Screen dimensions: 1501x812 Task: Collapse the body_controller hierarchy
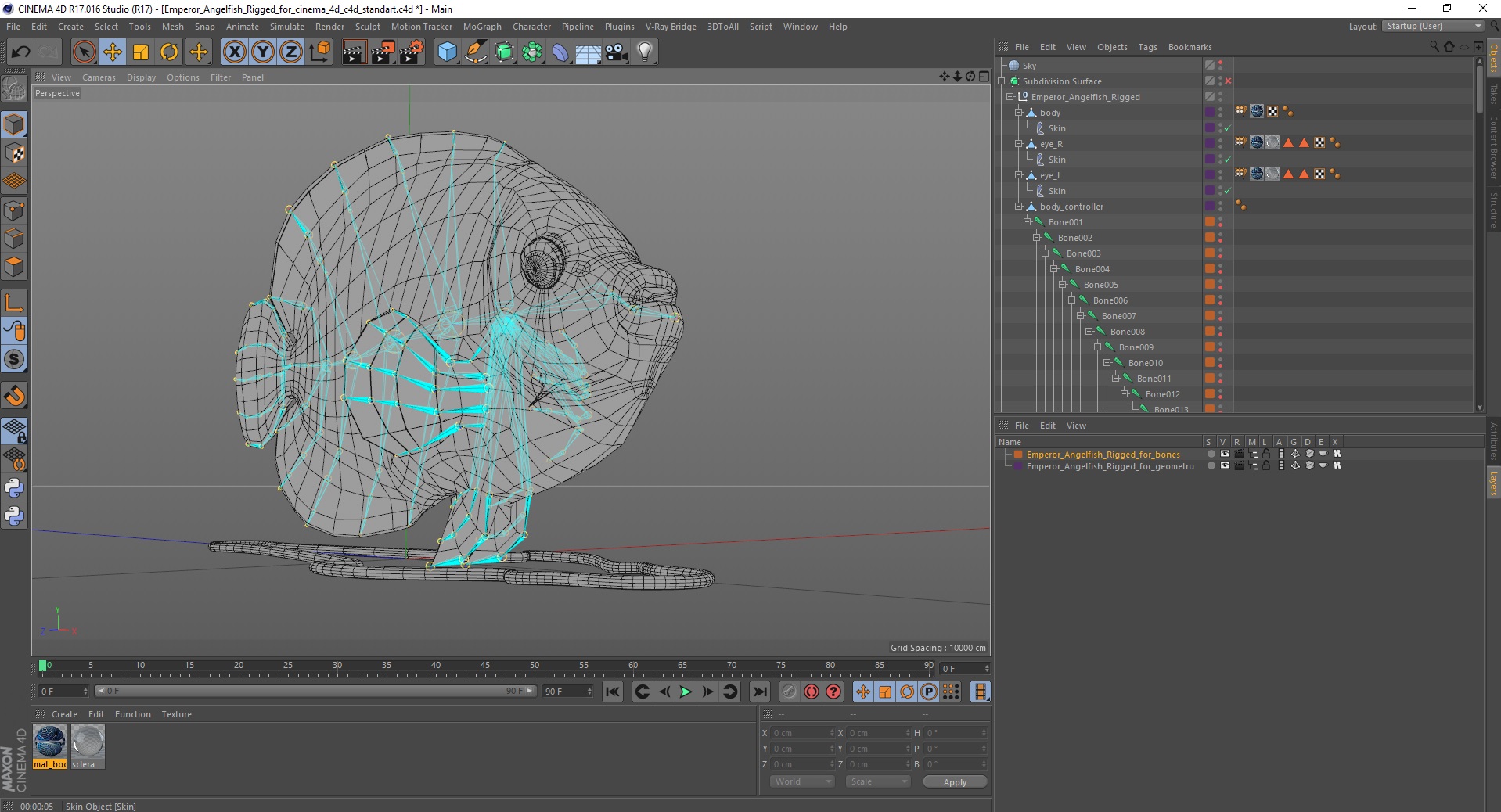click(x=1019, y=207)
